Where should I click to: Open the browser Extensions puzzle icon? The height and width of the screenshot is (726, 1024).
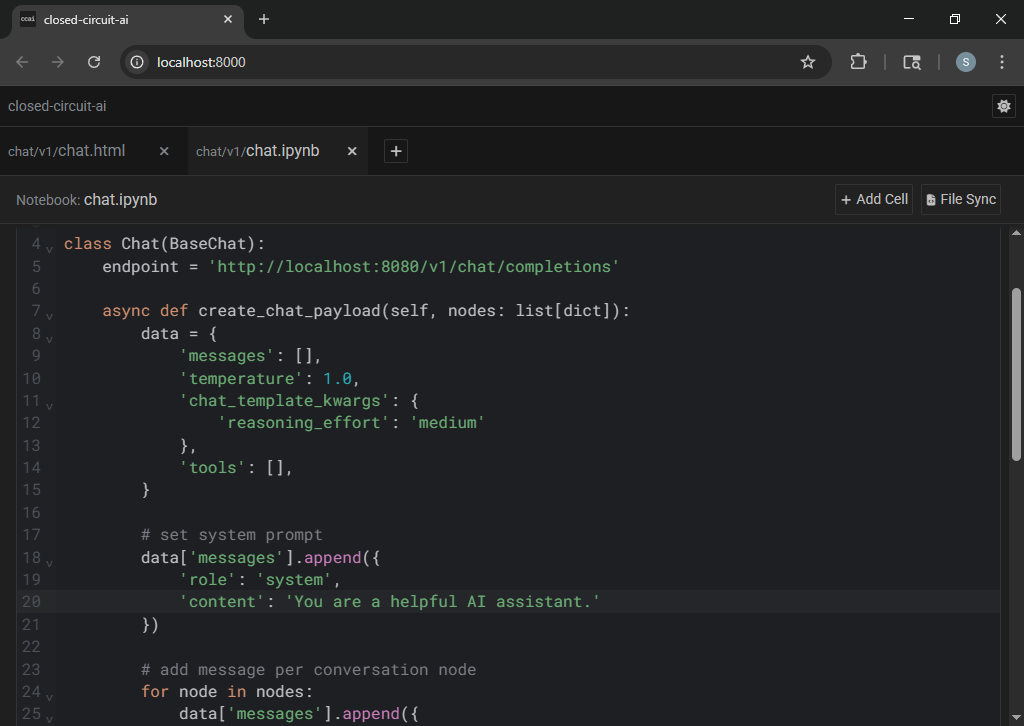[x=858, y=62]
